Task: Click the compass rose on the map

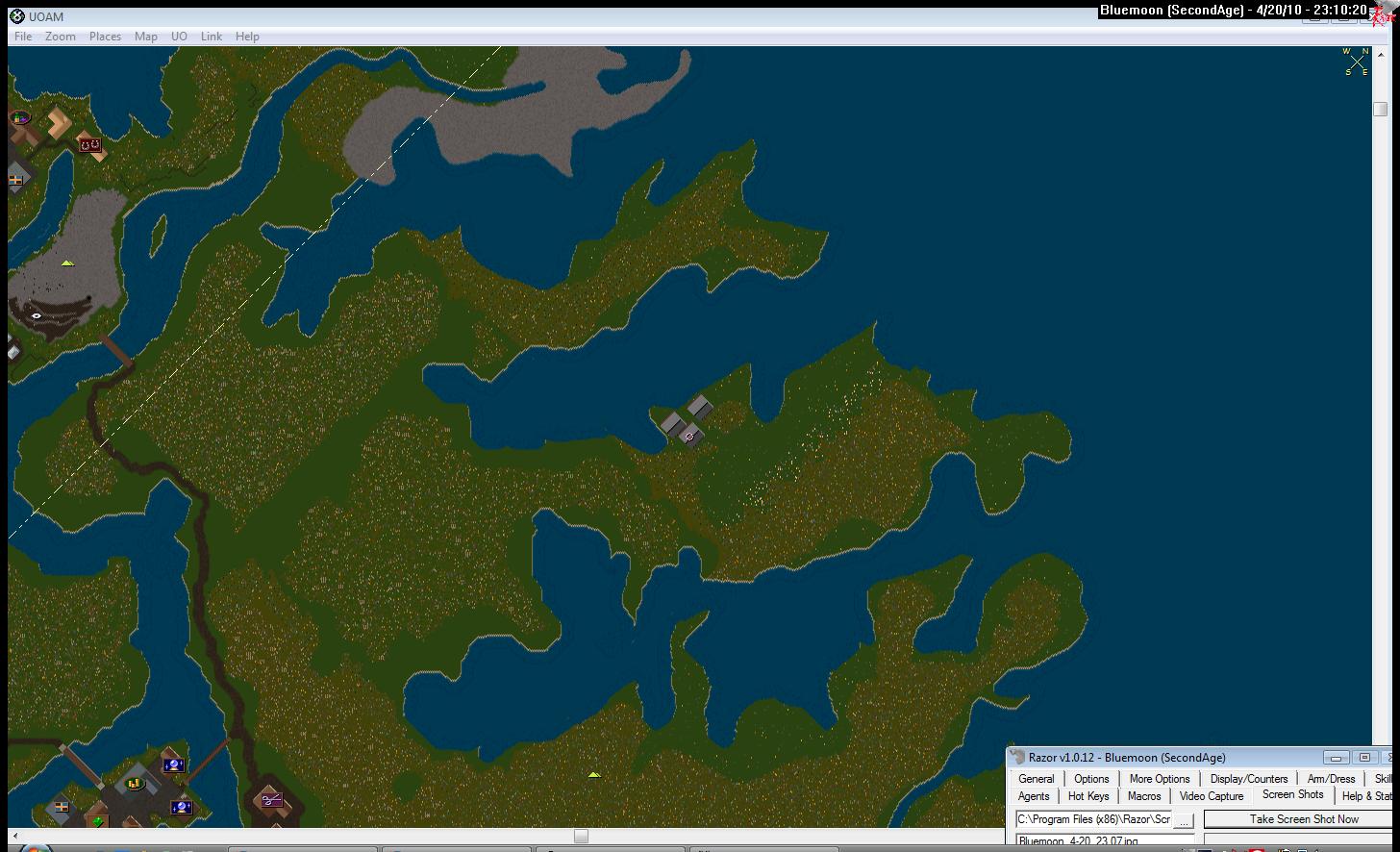Action: tap(1356, 62)
